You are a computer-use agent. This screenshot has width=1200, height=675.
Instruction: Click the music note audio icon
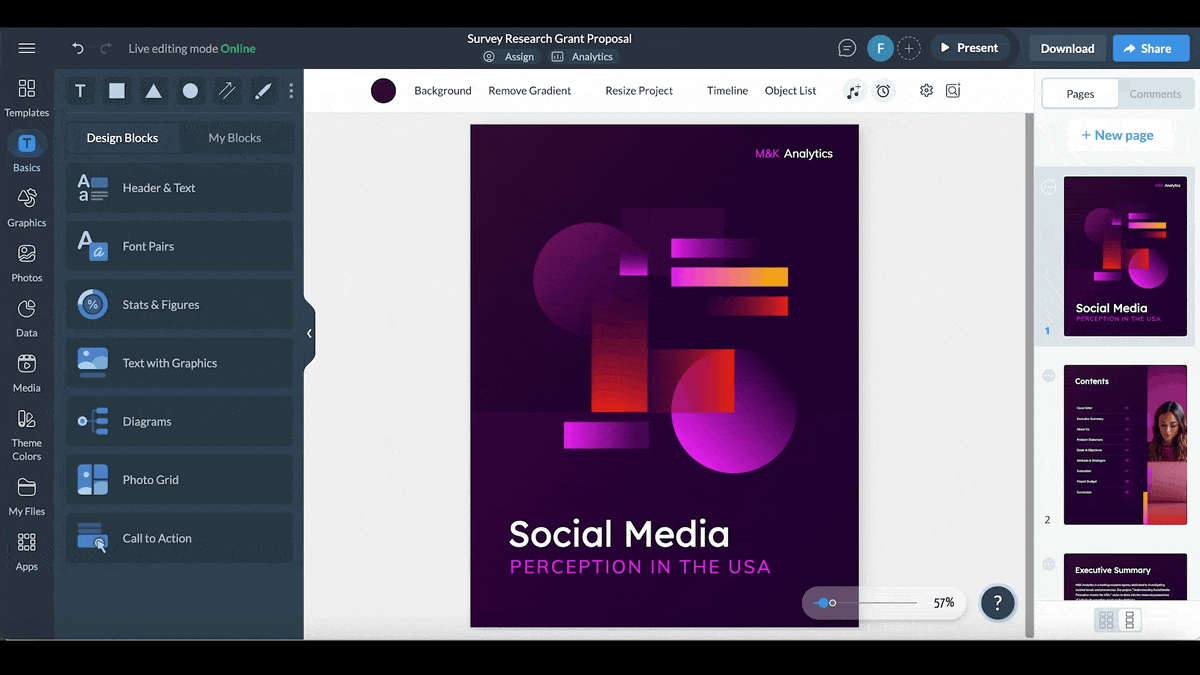[853, 91]
